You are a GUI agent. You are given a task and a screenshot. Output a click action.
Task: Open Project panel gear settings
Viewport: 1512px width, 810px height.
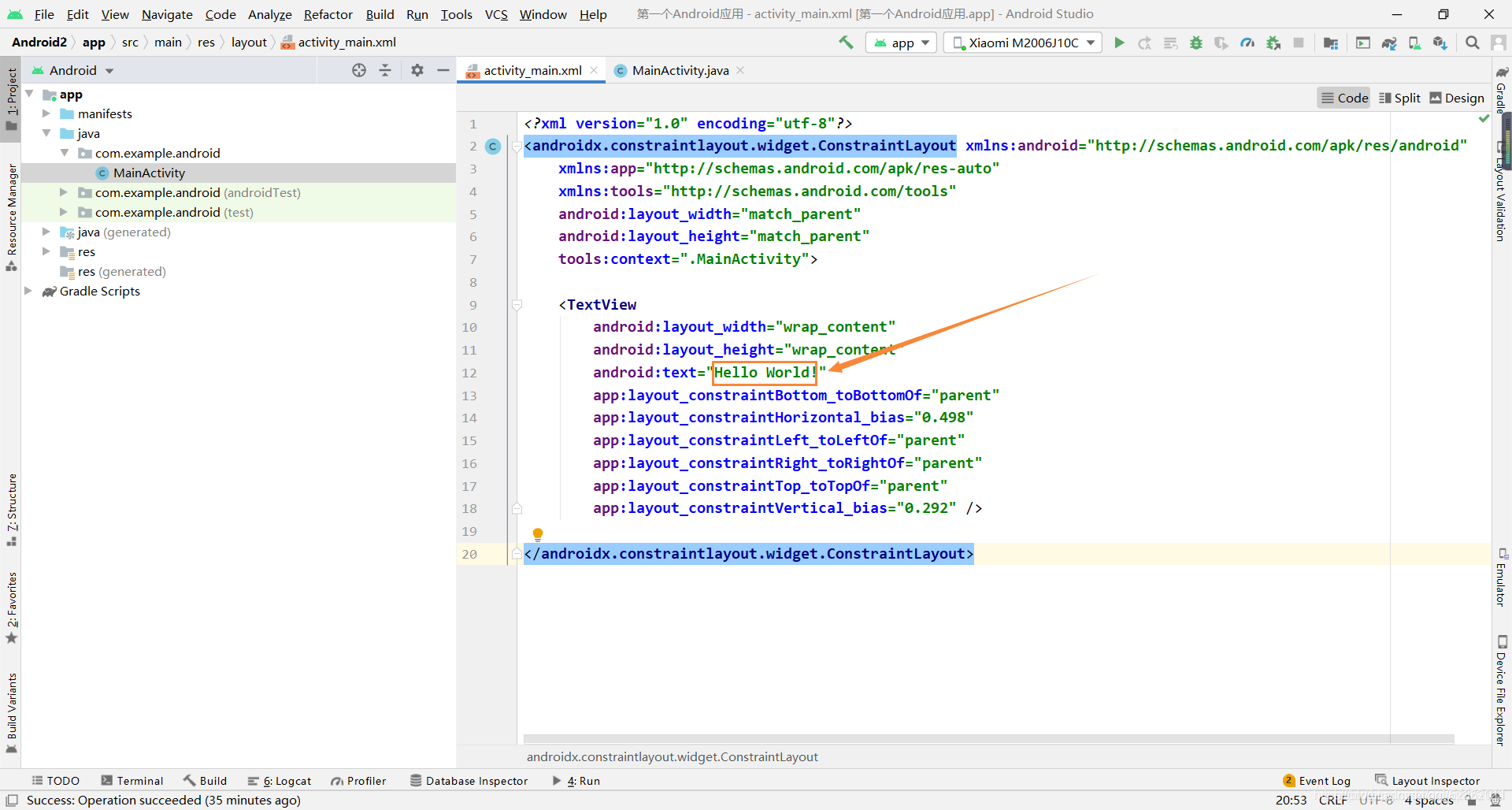[x=417, y=70]
